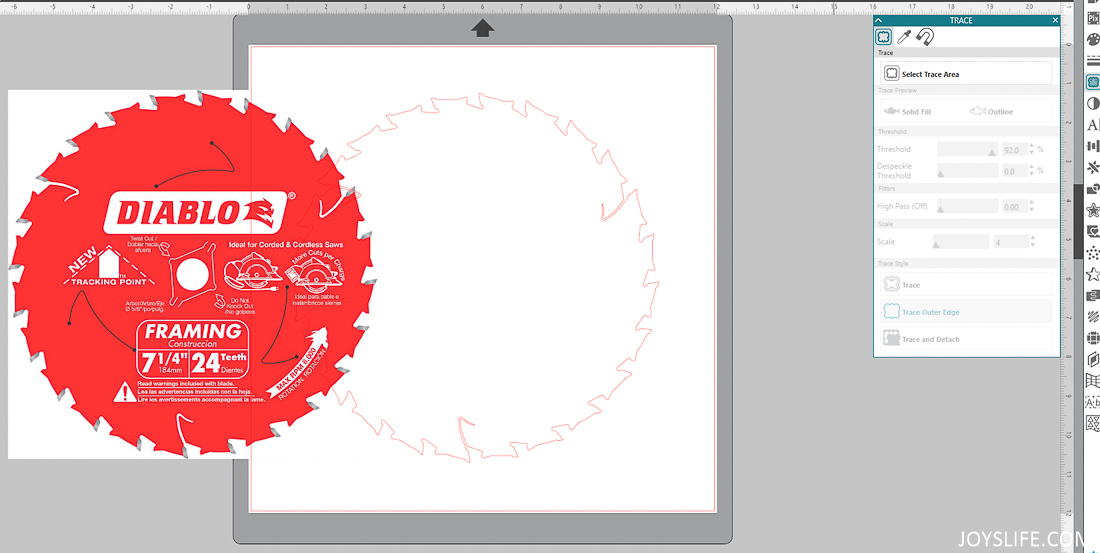Click the vertical scrollbar thumb
Screen dimensions: 1100x553
pos(1076,221)
